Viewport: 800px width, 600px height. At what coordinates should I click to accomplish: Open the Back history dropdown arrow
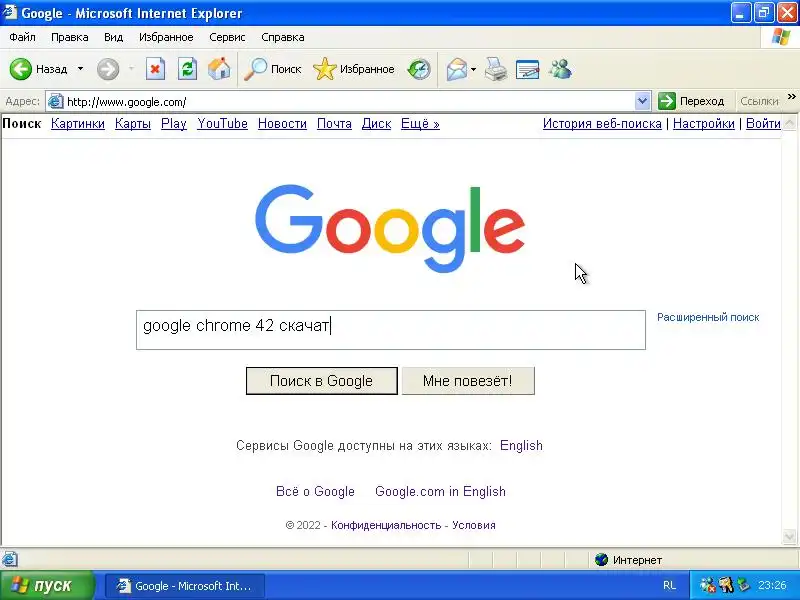[80, 69]
